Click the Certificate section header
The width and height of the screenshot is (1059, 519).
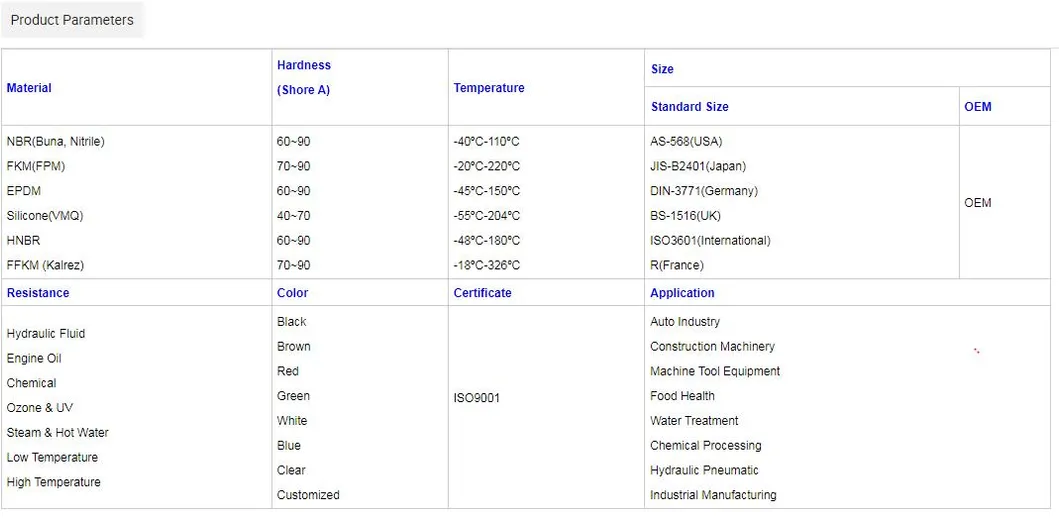482,293
